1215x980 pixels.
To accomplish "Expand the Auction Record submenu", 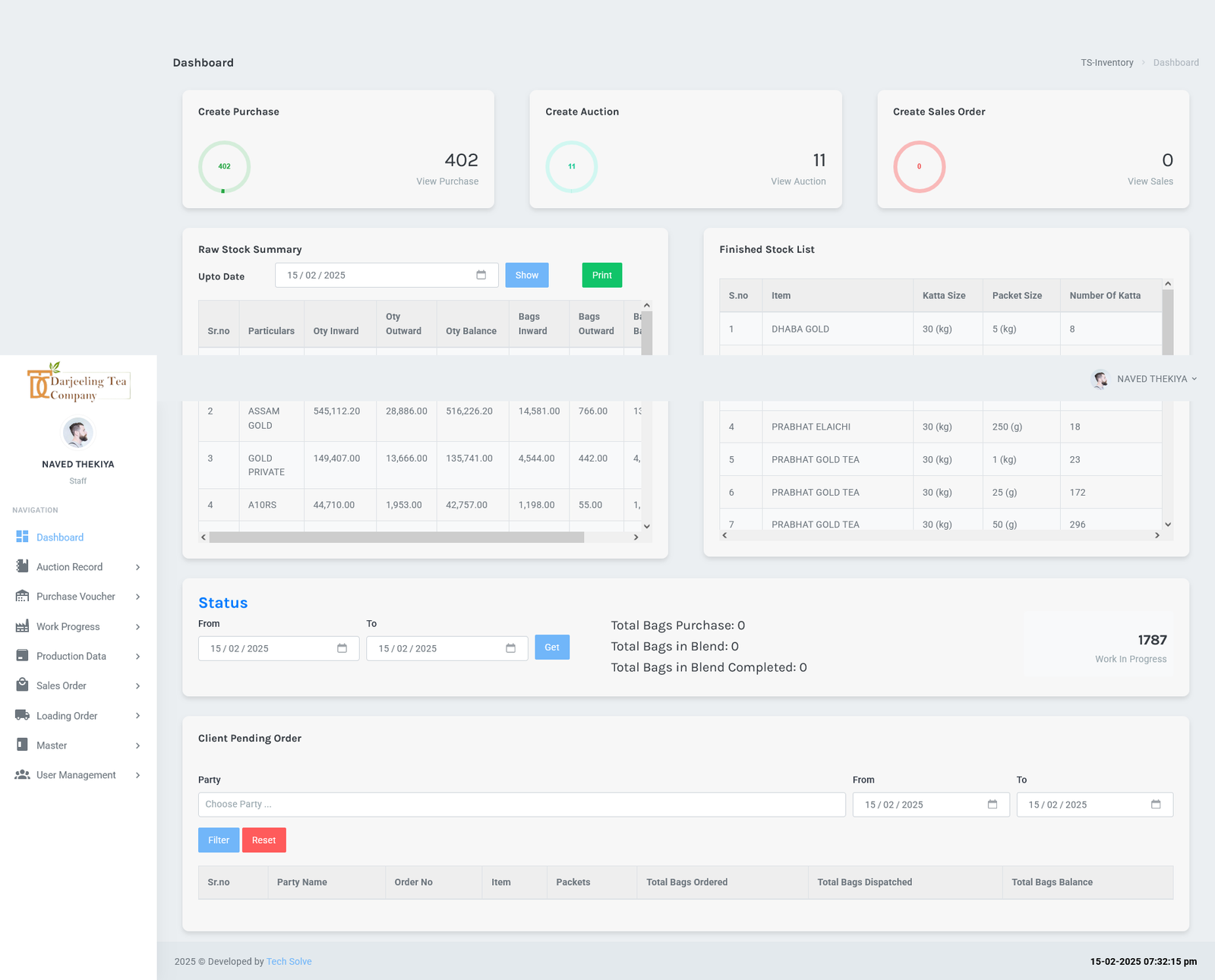I will 138,566.
